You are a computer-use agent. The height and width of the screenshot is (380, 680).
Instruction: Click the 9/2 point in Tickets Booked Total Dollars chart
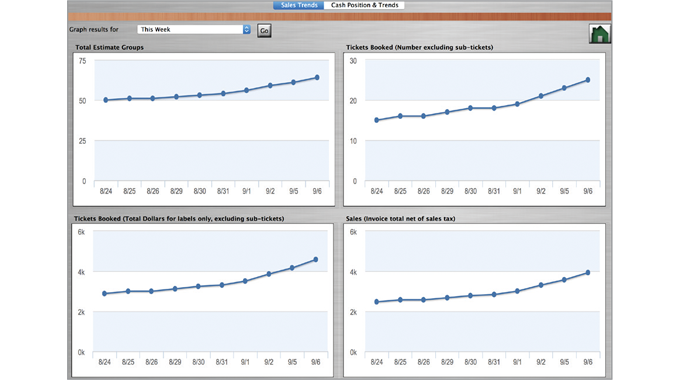pyautogui.click(x=269, y=274)
